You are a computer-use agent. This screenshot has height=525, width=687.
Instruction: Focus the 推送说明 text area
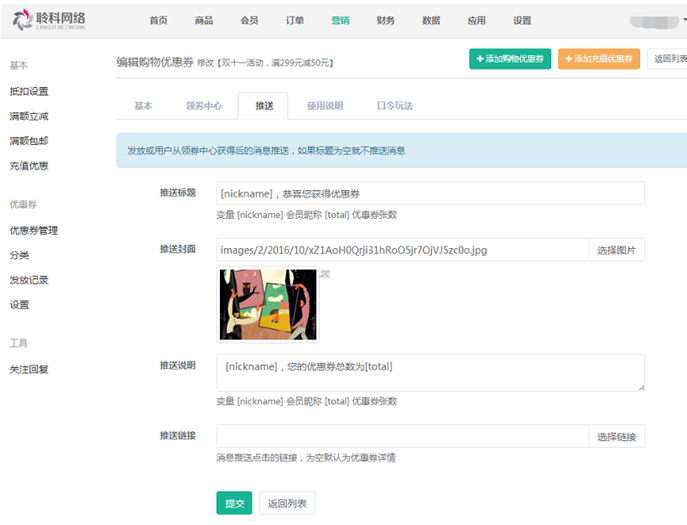(x=430, y=372)
